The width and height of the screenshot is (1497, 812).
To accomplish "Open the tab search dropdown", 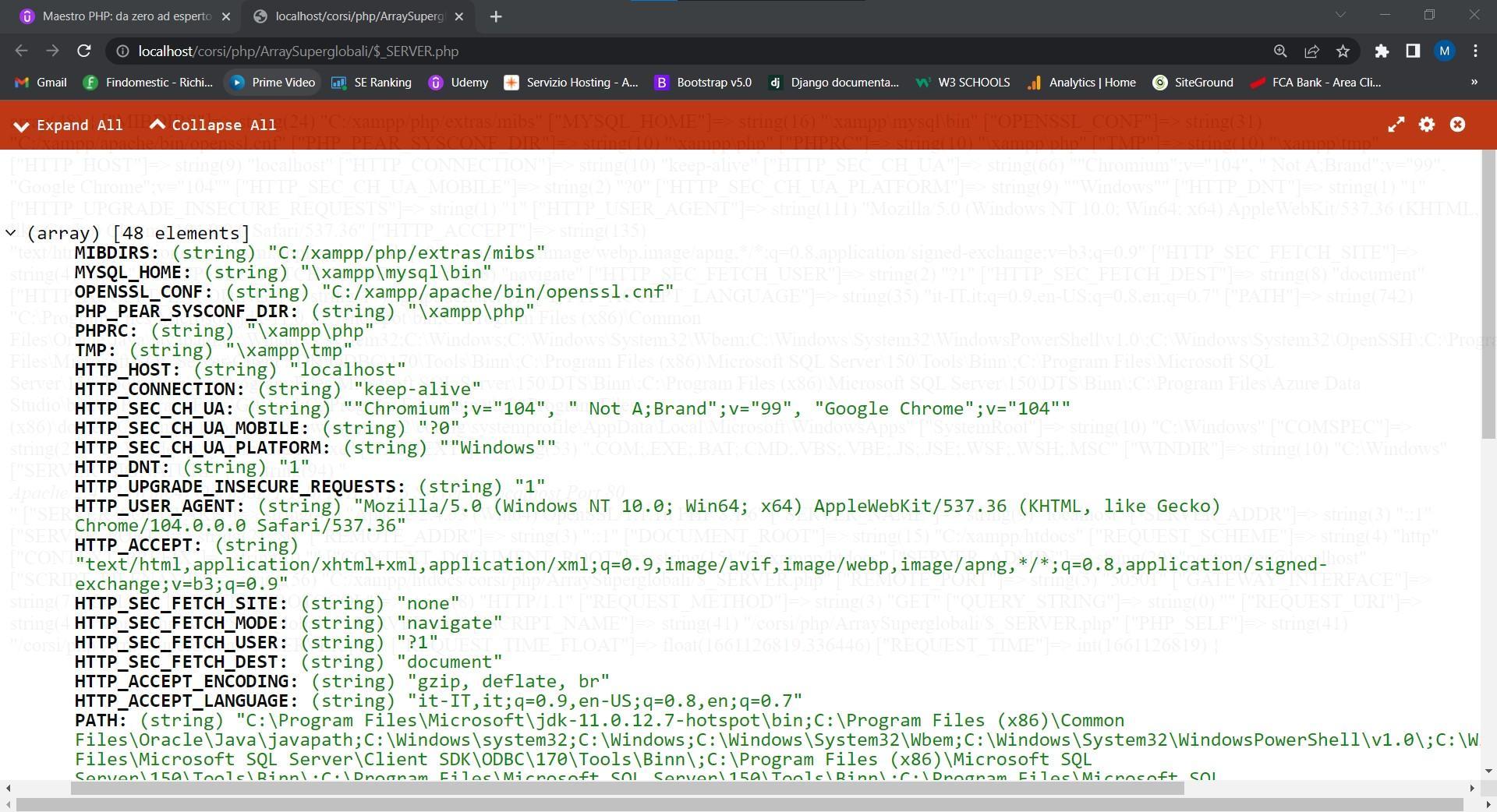I will 1340,15.
